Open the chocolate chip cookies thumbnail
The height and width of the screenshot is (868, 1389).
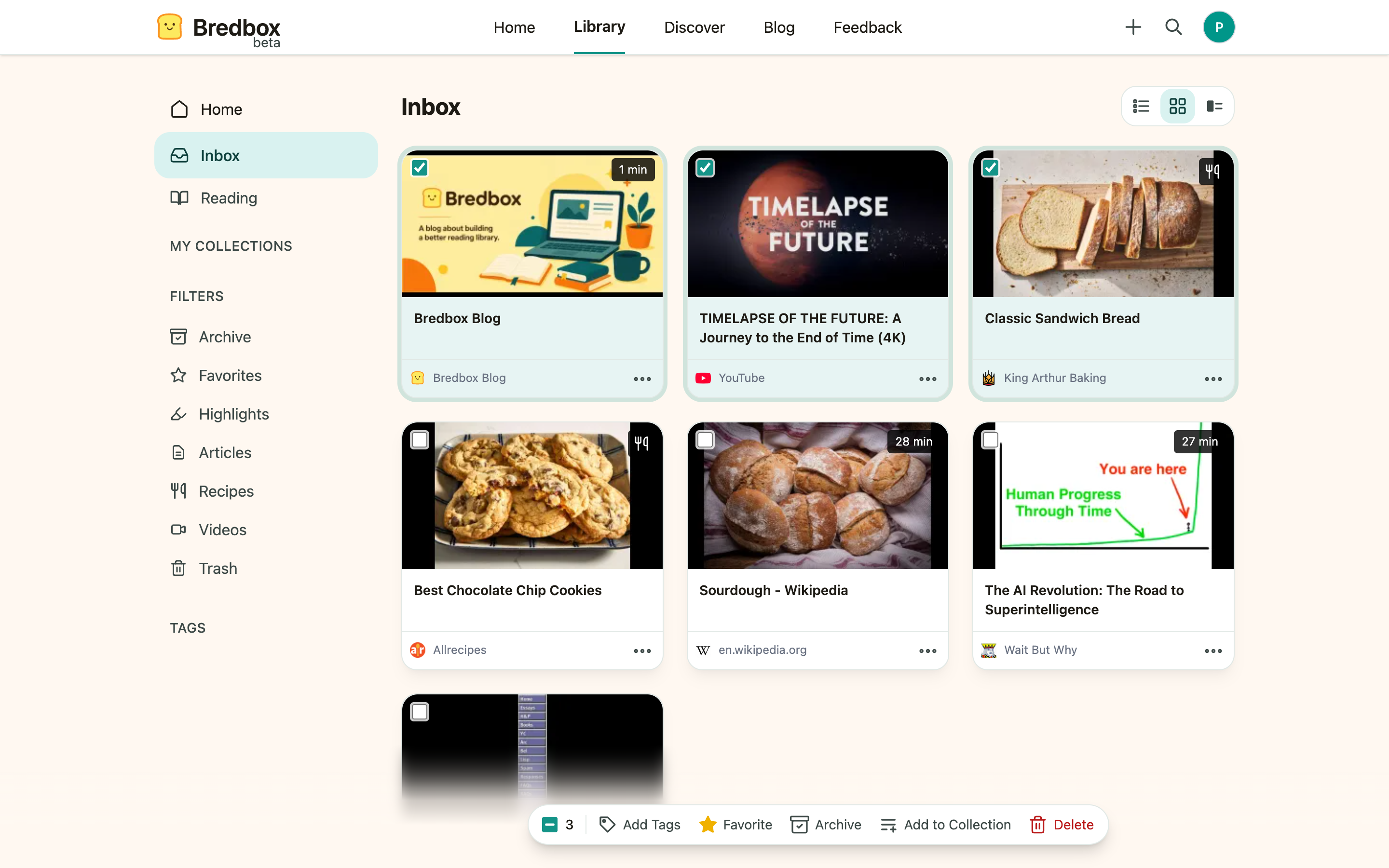[532, 496]
